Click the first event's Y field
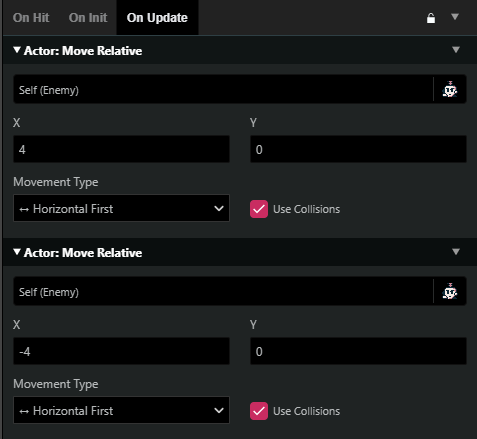This screenshot has height=439, width=477. click(358, 149)
